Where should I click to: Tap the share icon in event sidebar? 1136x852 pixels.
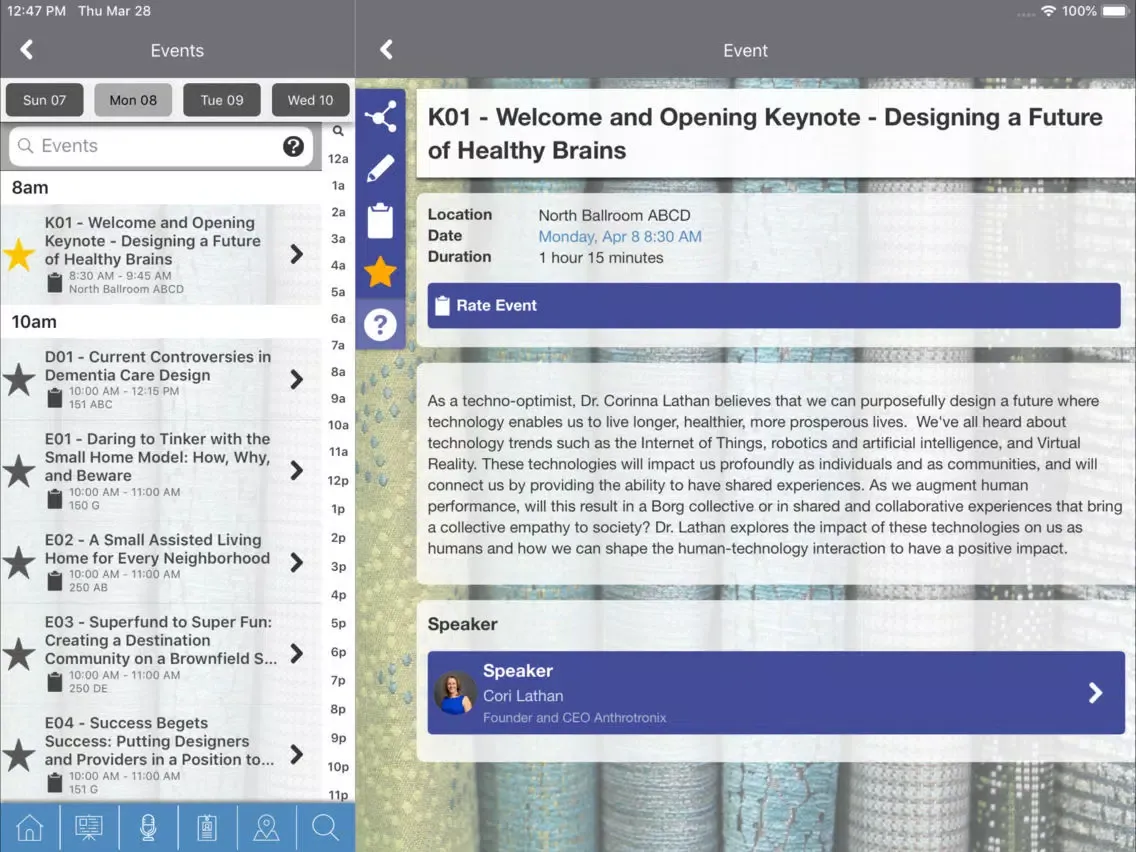[380, 117]
